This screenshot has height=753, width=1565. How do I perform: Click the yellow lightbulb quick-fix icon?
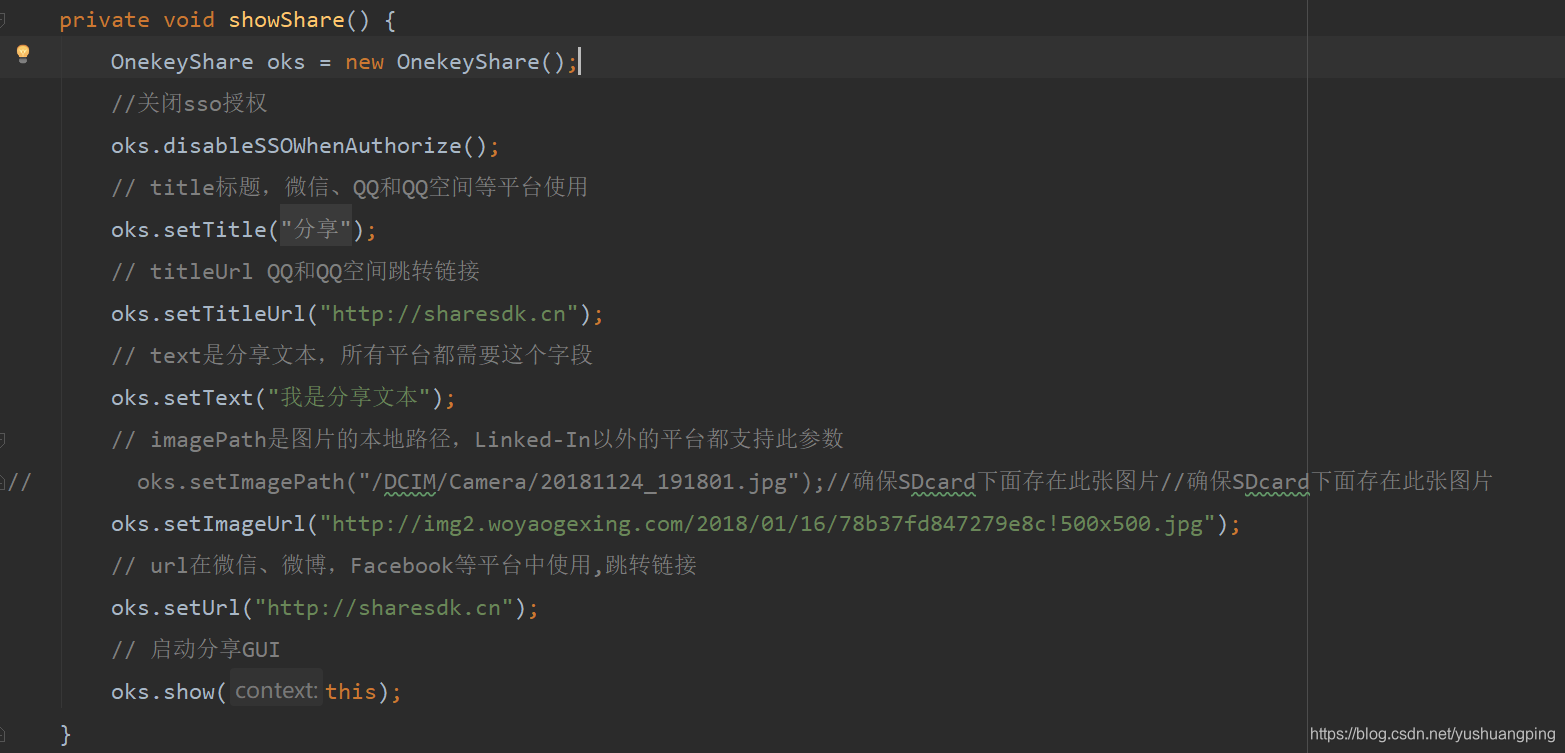tap(23, 54)
